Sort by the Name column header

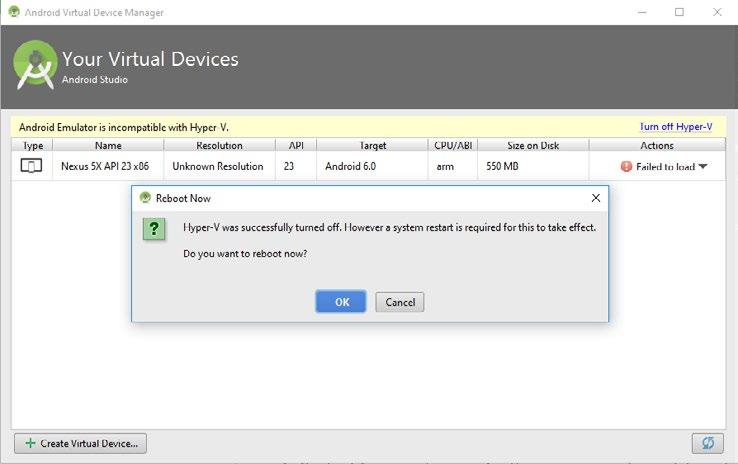pos(108,145)
